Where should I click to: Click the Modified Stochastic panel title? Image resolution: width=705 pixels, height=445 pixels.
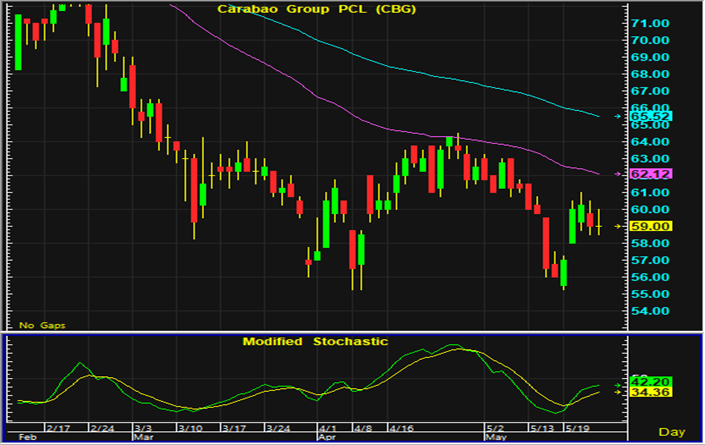pos(315,342)
